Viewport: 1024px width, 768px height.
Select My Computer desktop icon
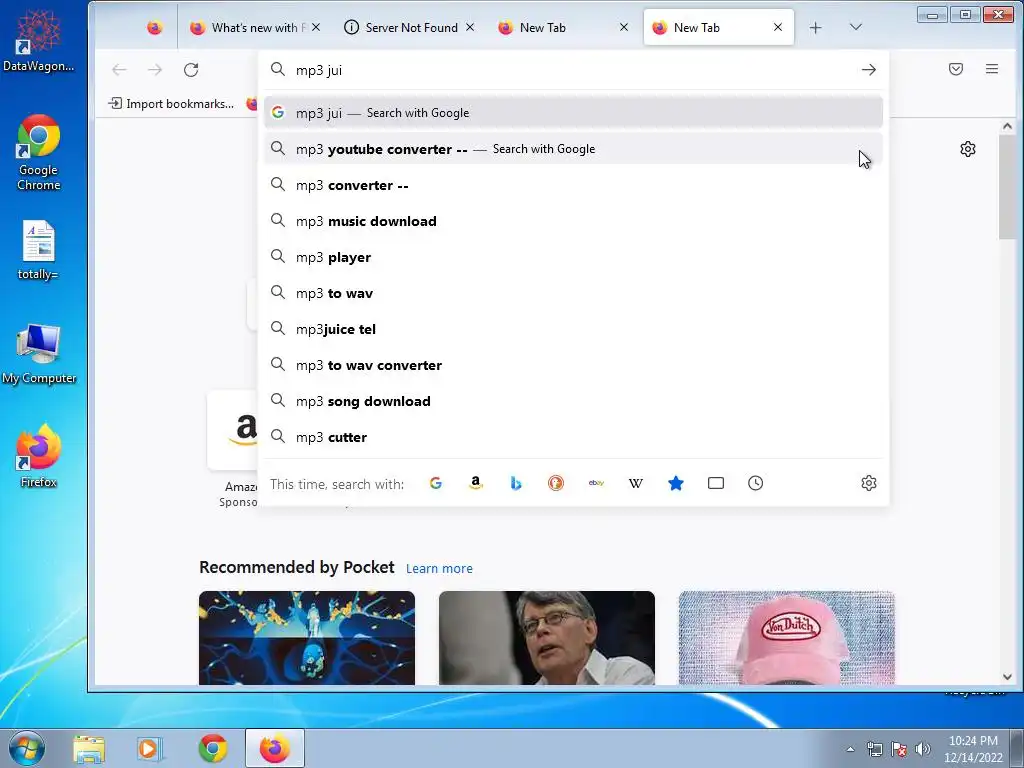pyautogui.click(x=39, y=355)
